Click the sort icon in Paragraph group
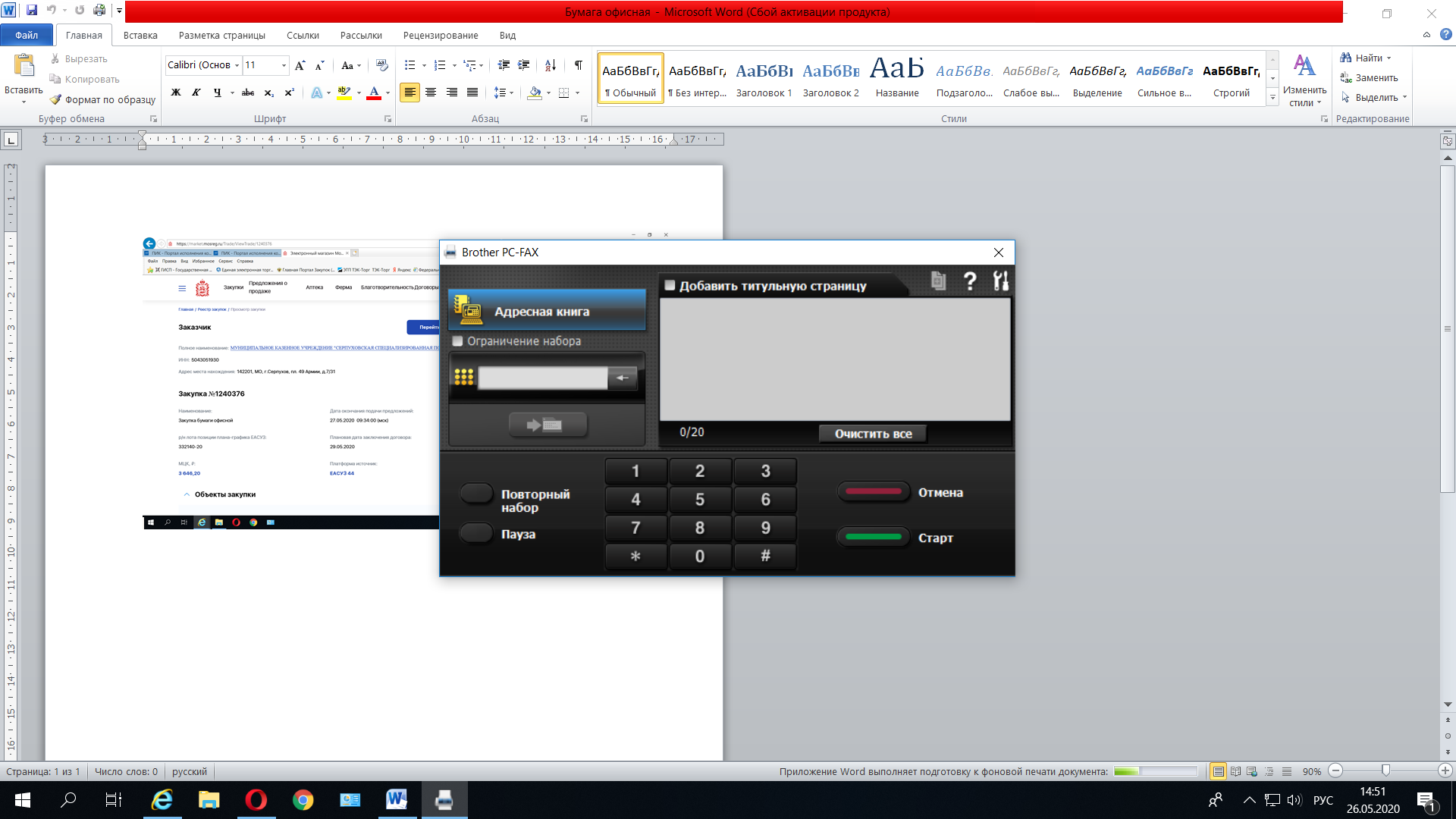1456x819 pixels. 550,65
